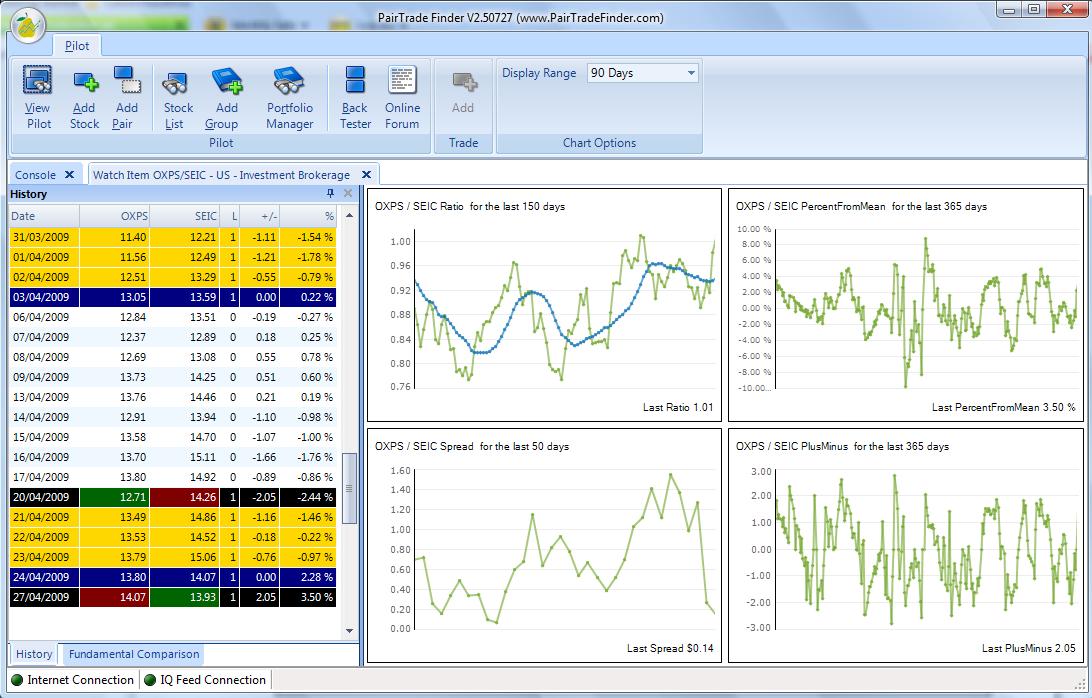Click the OXPS / SEIC Ratio chart
Screen dimensions: 1092x698
pyautogui.click(x=545, y=304)
